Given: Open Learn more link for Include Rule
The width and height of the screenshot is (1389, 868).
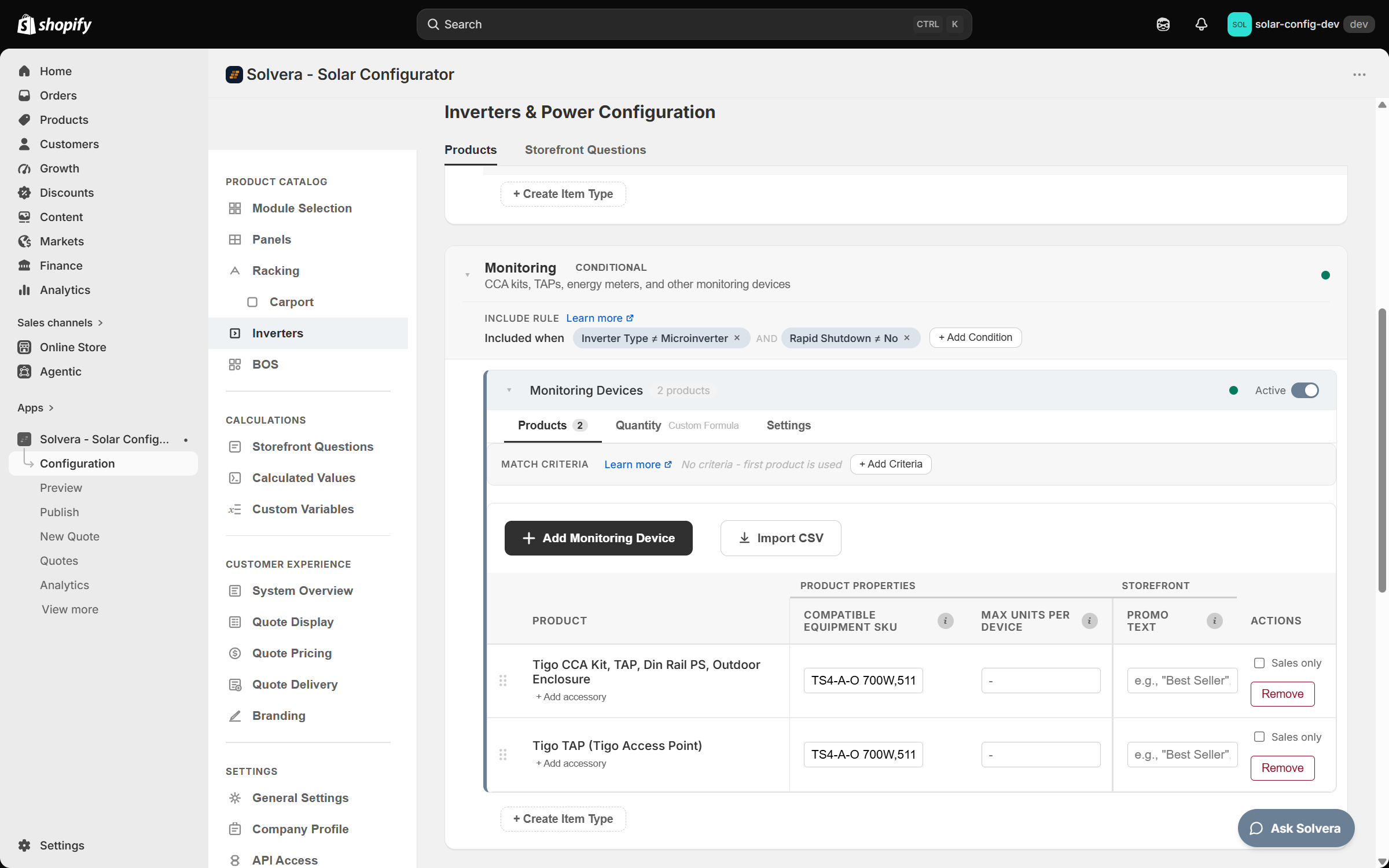Looking at the screenshot, I should [x=600, y=318].
